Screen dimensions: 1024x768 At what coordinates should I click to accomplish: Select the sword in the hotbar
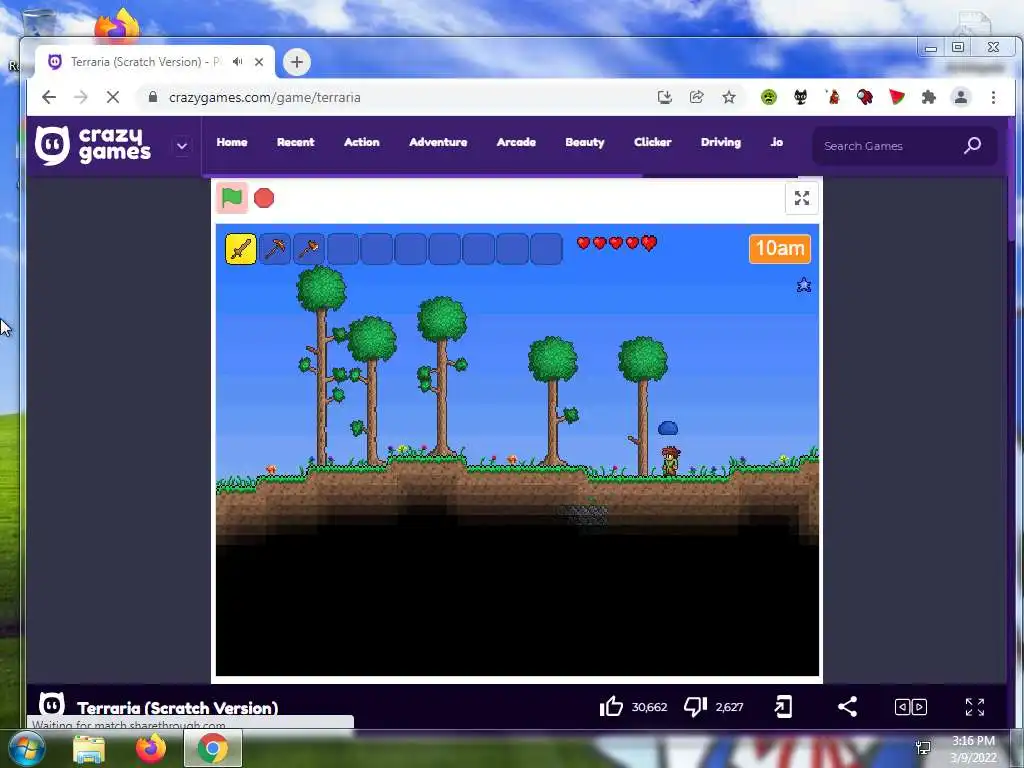point(241,249)
